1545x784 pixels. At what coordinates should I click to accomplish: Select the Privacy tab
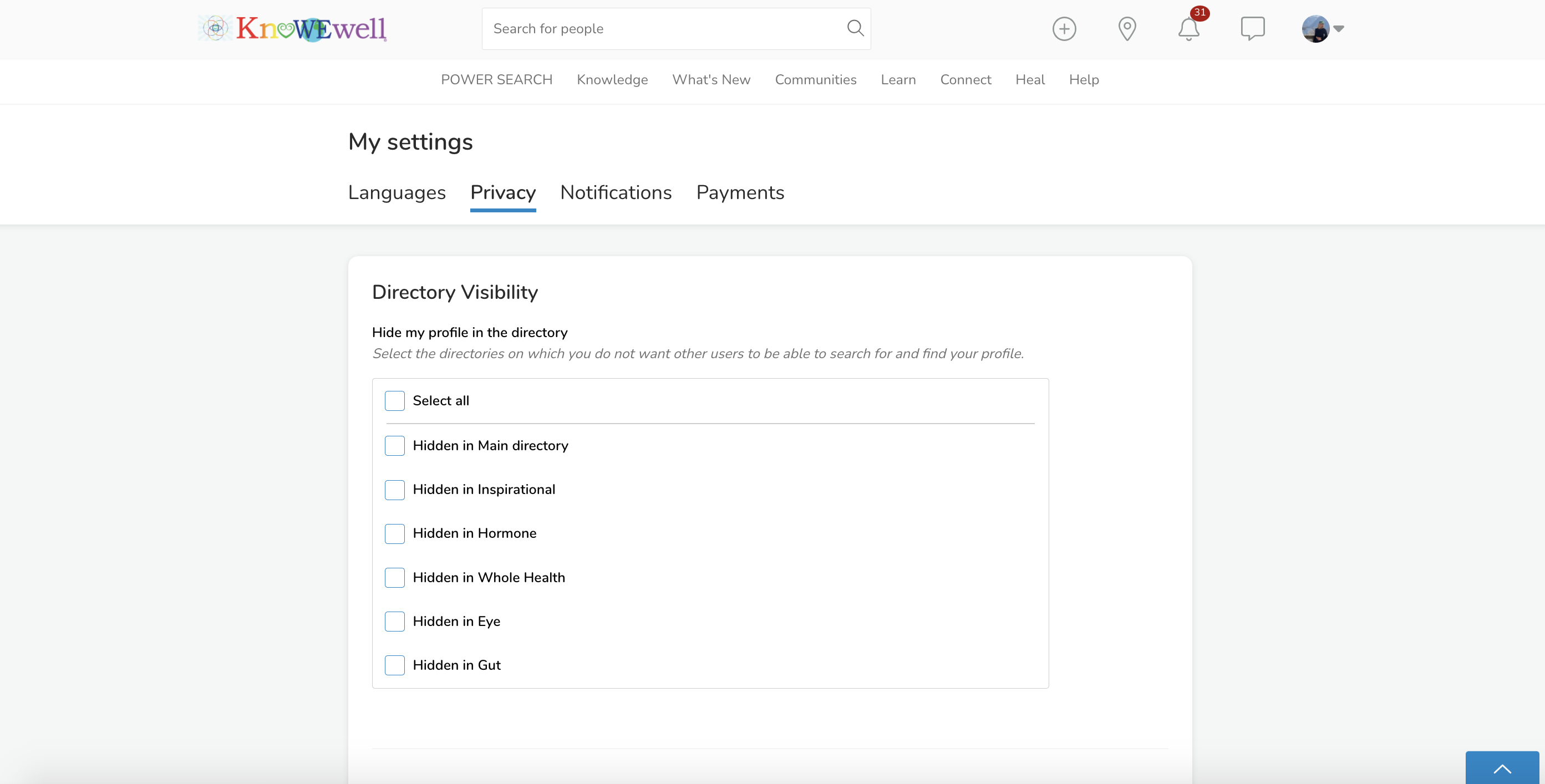[x=502, y=192]
